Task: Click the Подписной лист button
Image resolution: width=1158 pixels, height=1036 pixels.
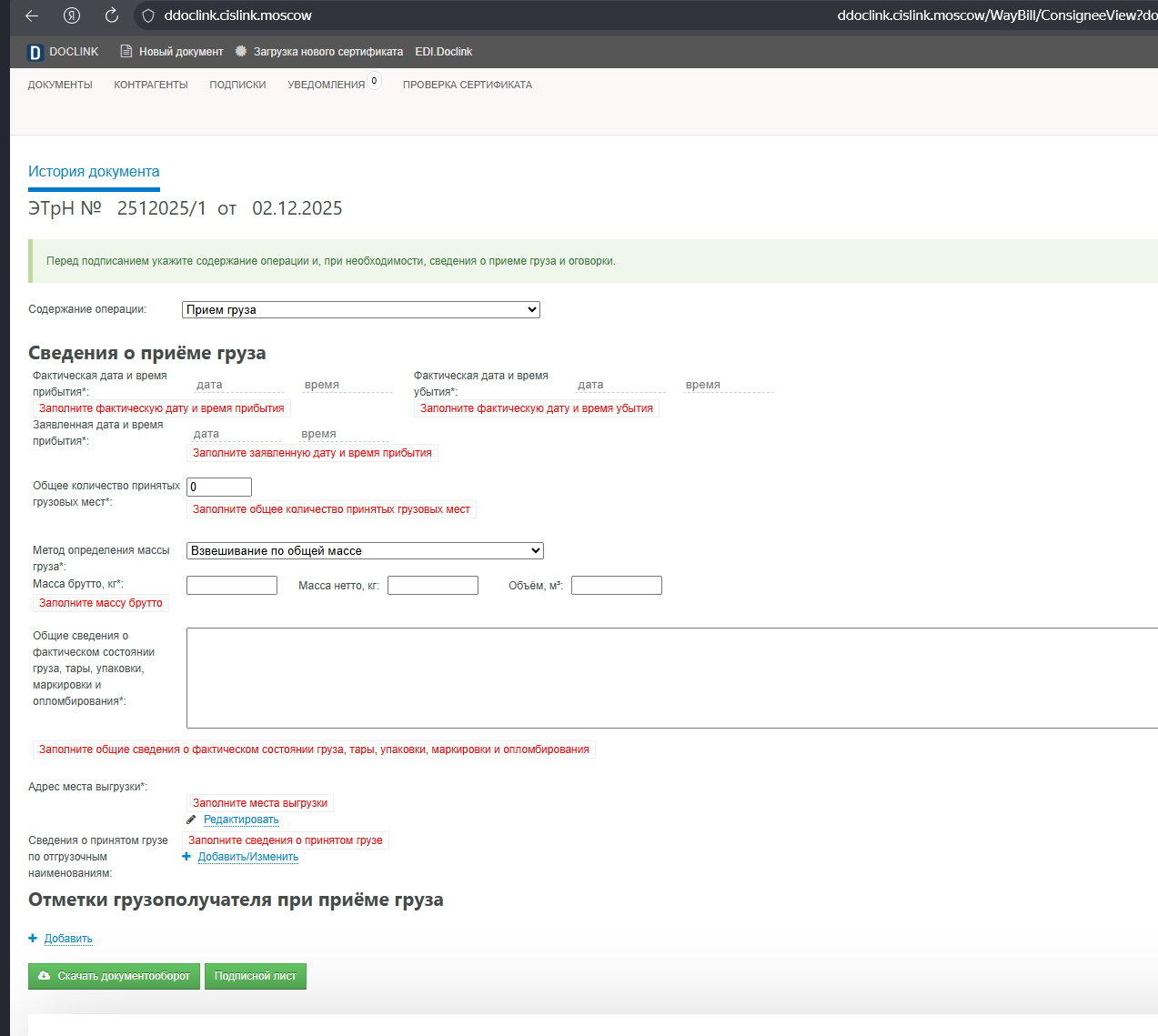Action: pyautogui.click(x=256, y=976)
